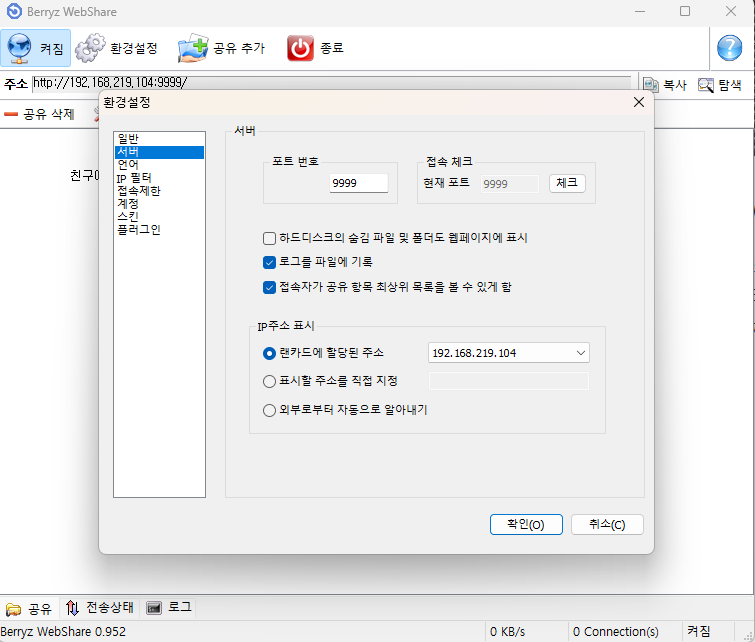Click Berryz WebShare 0.952 status text
Screen dimensions: 755x642
pyautogui.click(x=63, y=632)
